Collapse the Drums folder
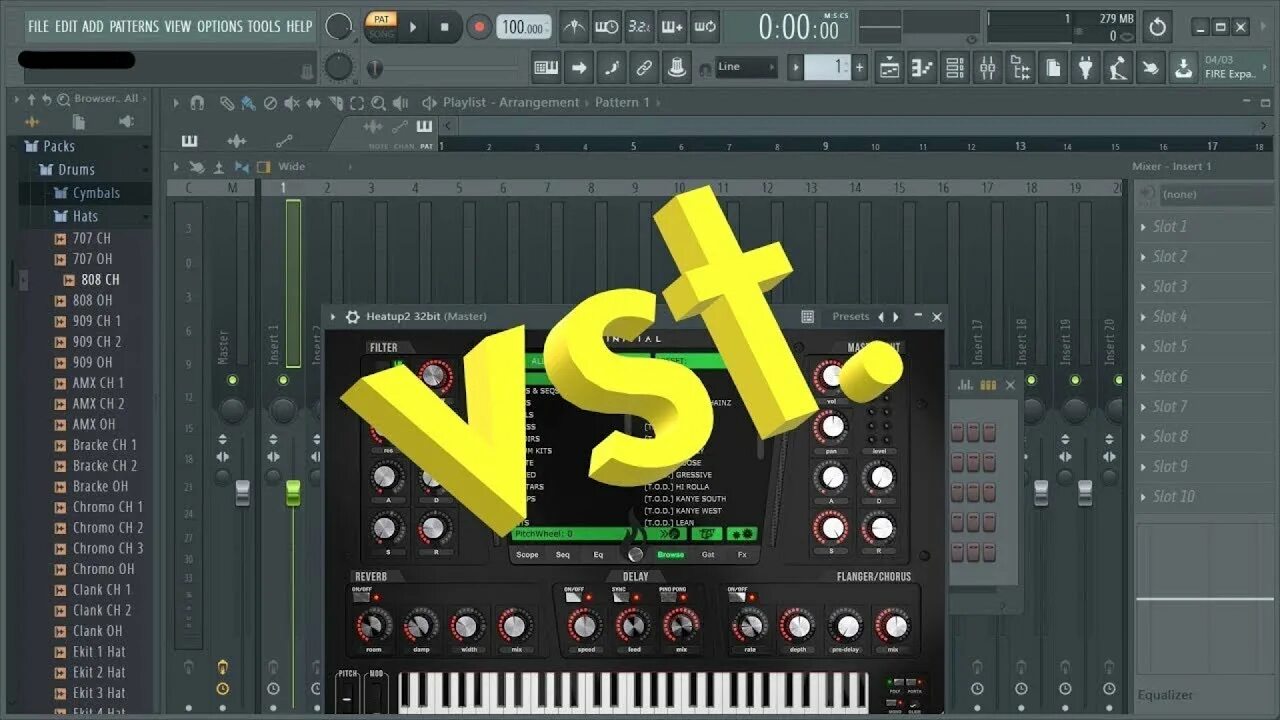The height and width of the screenshot is (720, 1280). coord(68,169)
